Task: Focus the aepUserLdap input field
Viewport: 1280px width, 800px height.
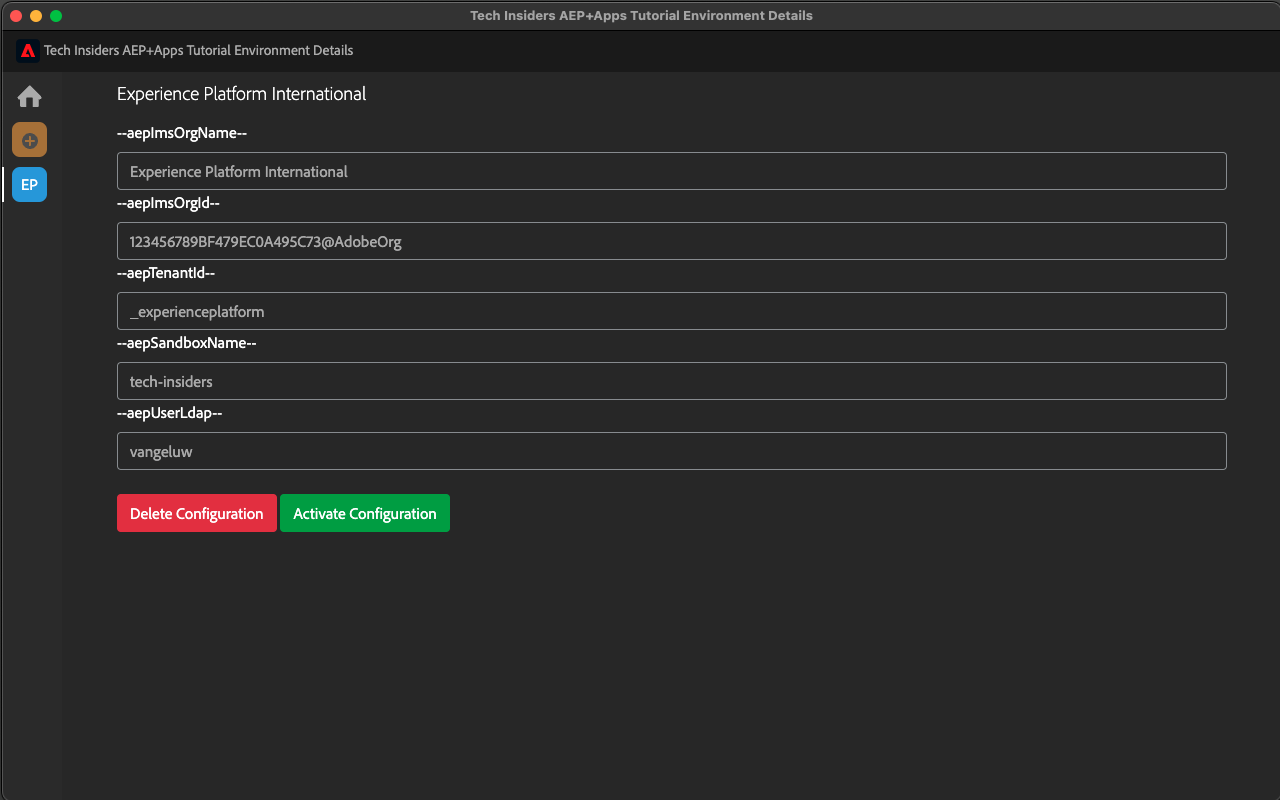Action: pyautogui.click(x=672, y=451)
